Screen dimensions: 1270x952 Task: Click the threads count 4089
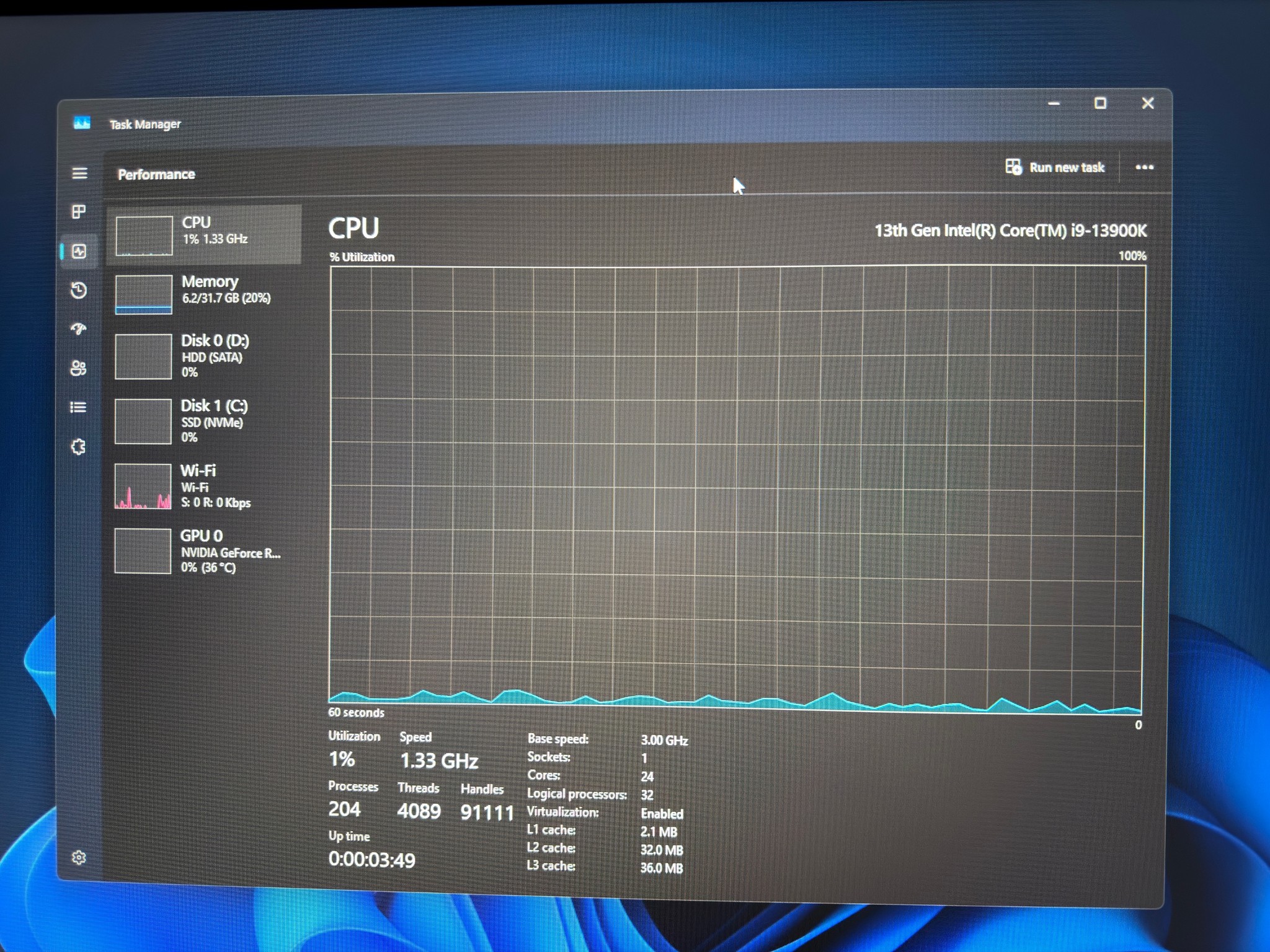(419, 811)
